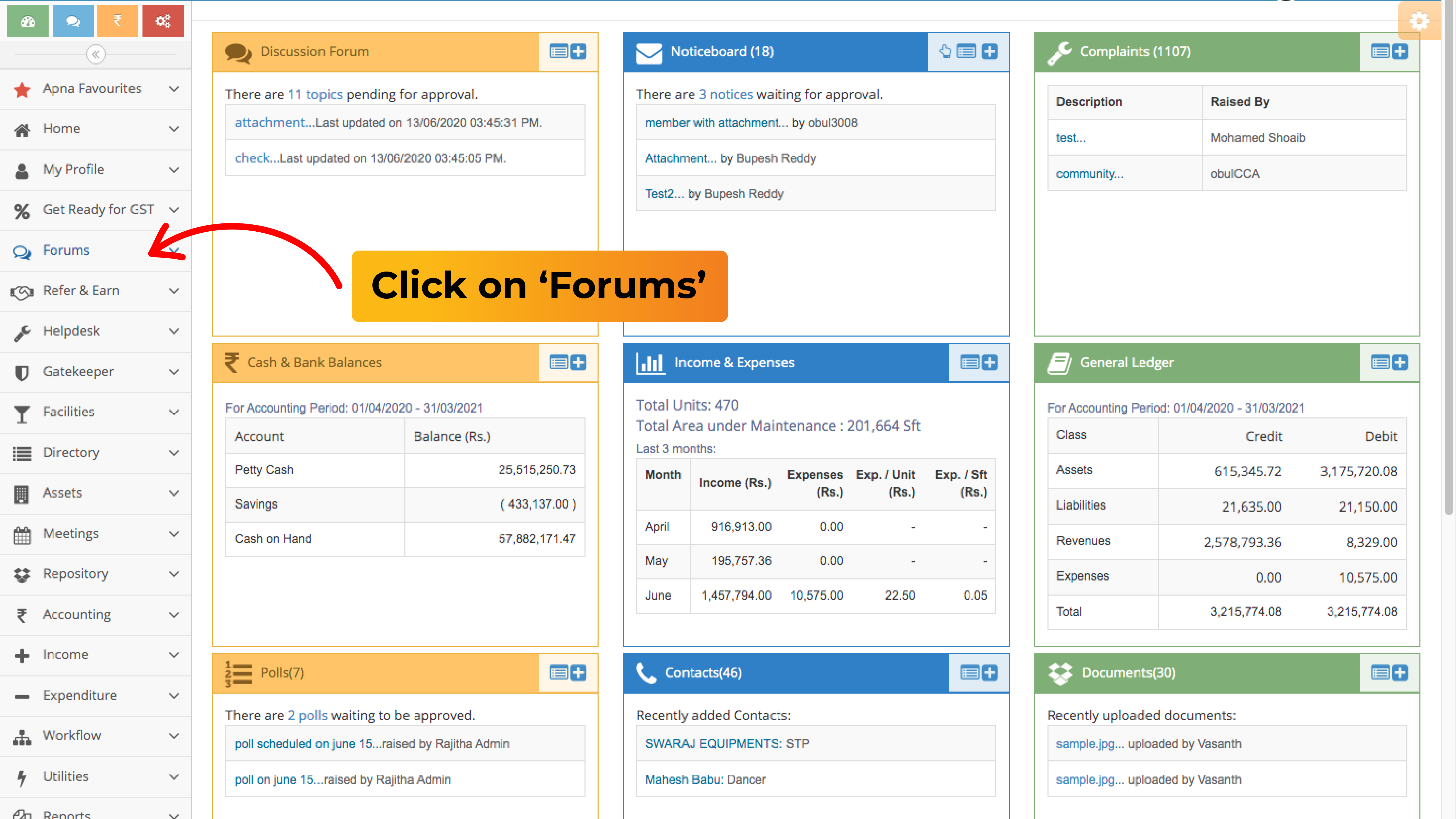This screenshot has height=819, width=1456.
Task: Open the red settings gears icon
Action: click(x=163, y=21)
